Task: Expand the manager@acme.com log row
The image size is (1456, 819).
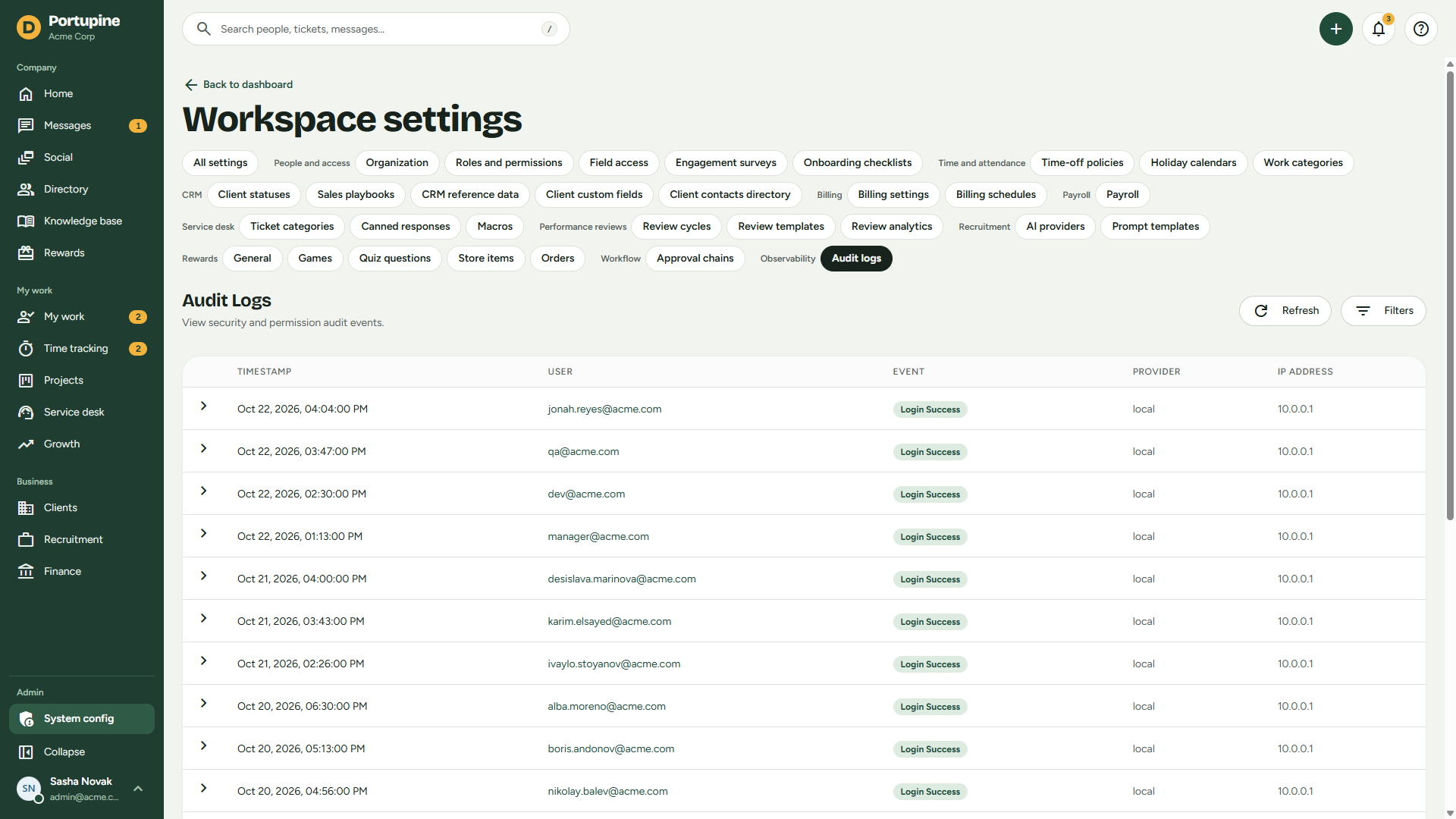Action: (203, 534)
